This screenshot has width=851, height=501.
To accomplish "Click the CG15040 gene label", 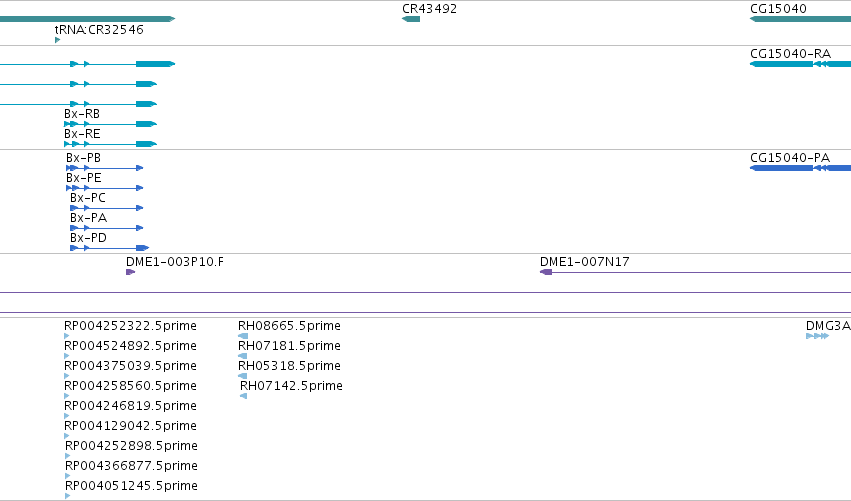I will point(778,9).
